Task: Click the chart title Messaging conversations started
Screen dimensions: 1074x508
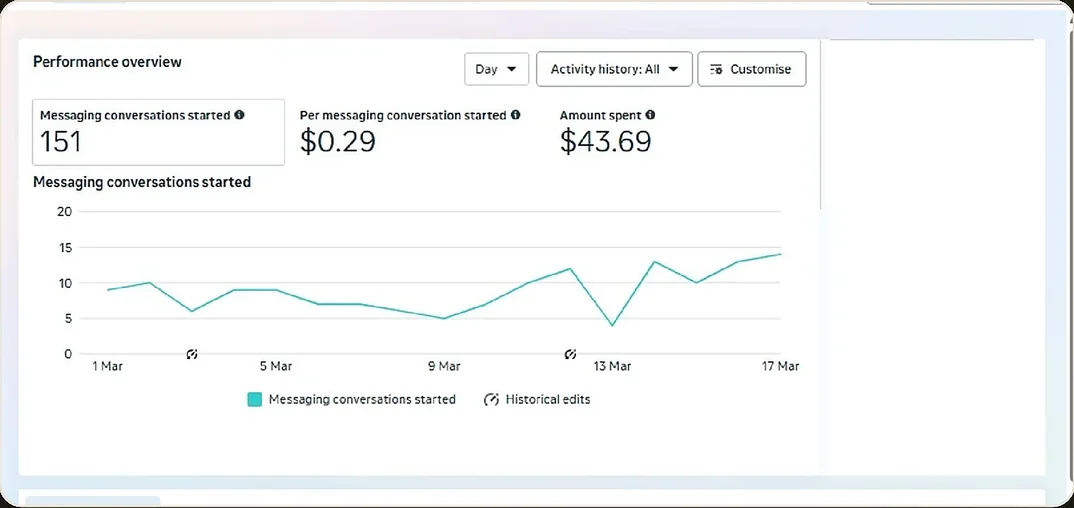Action: 142,183
